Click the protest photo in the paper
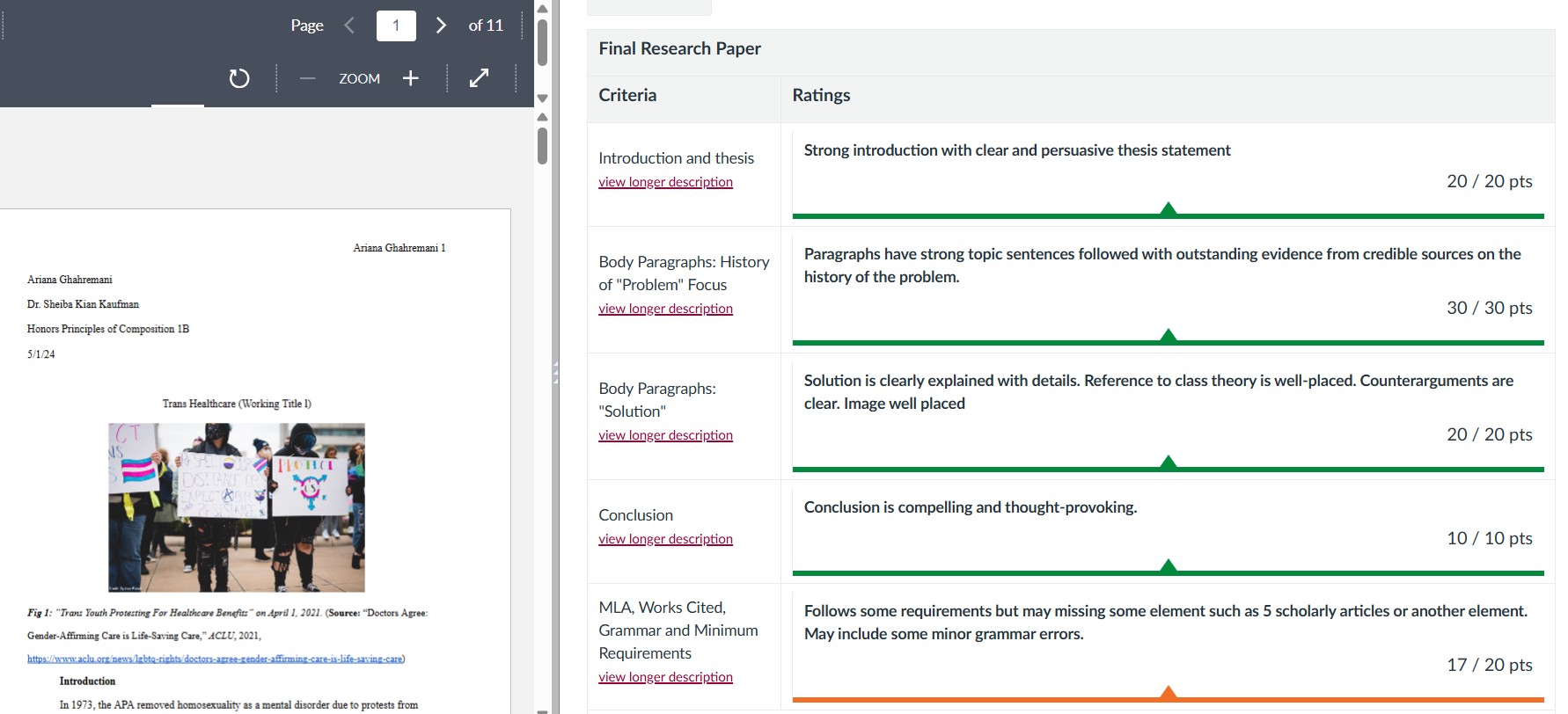This screenshot has height=714, width=1568. click(236, 507)
